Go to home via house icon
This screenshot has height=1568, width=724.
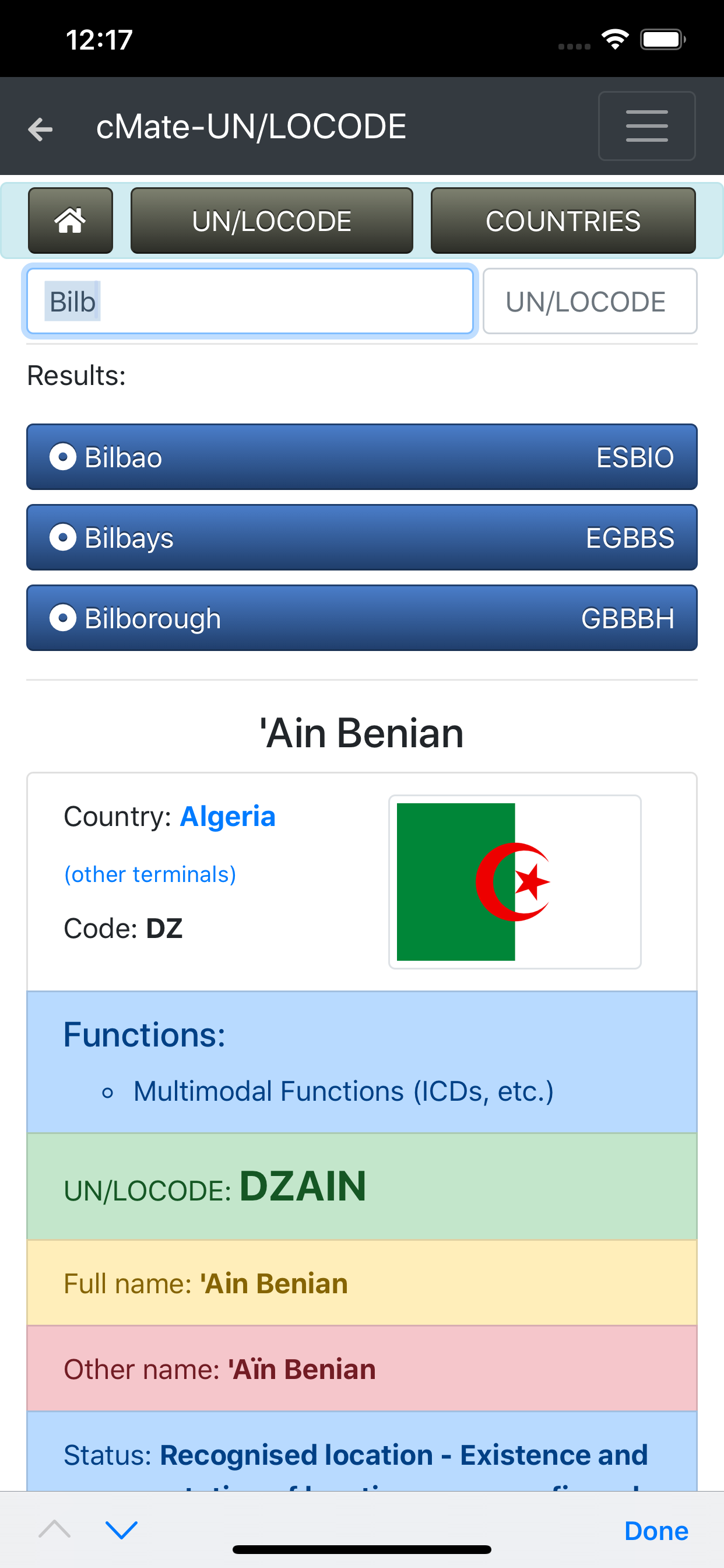click(71, 220)
